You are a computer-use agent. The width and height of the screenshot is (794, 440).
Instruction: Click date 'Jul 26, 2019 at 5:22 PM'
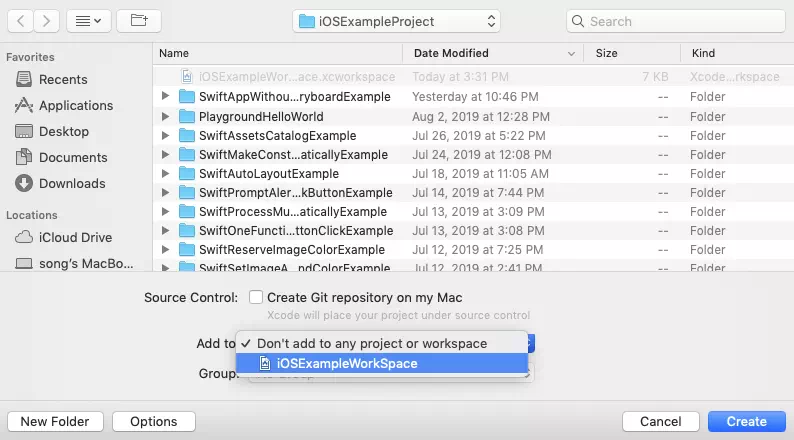coord(479,136)
